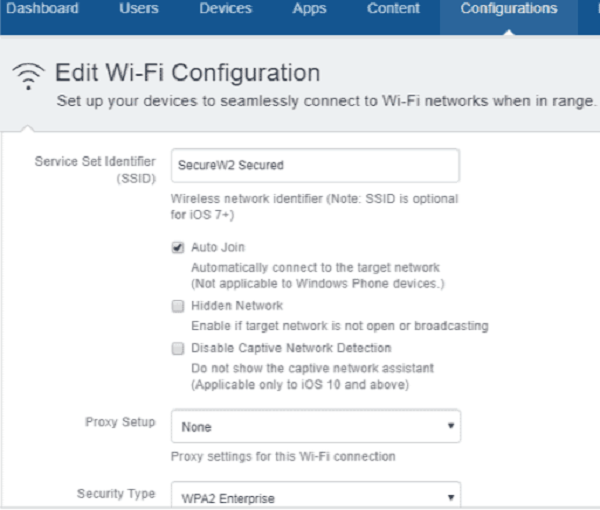Click the Edit Wi-Fi Configuration heading
600x510 pixels.
[187, 73]
